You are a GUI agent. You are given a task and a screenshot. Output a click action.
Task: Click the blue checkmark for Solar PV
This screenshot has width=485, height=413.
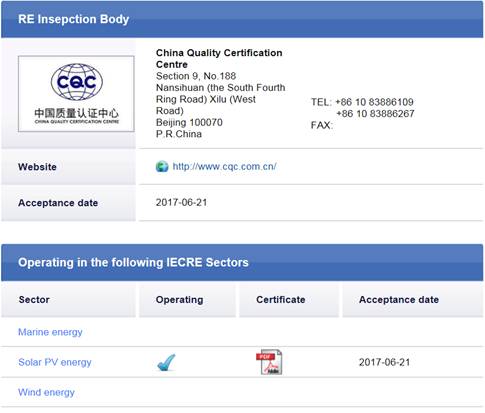[x=166, y=363]
